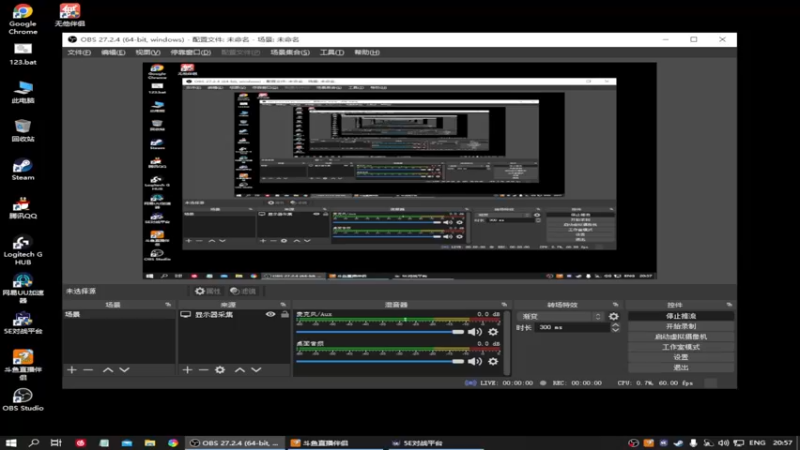Open 此电脑 desktop icon
This screenshot has height=450, width=800.
click(x=22, y=92)
